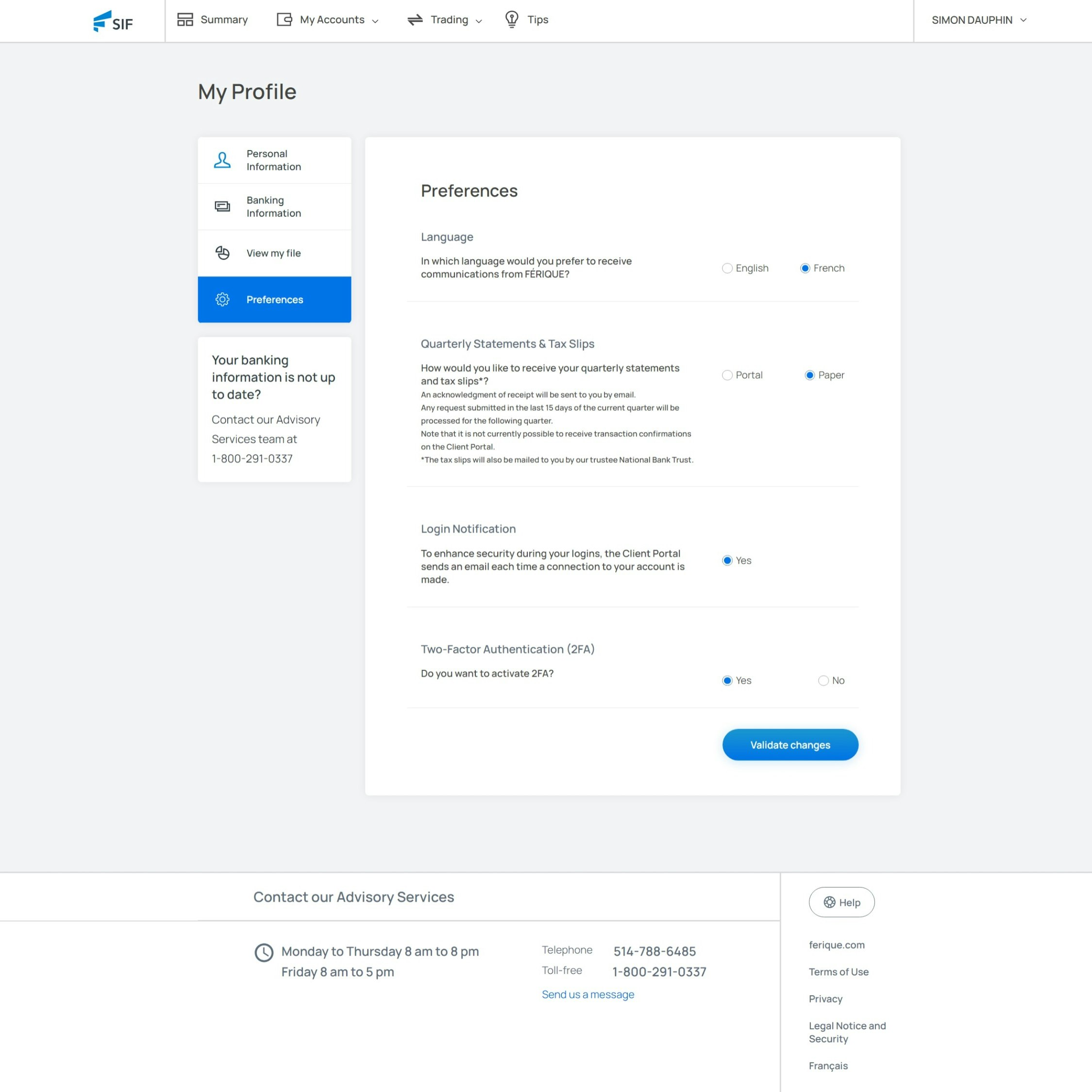The height and width of the screenshot is (1092, 1092).
Task: Select No for 2FA activation
Action: 823,681
